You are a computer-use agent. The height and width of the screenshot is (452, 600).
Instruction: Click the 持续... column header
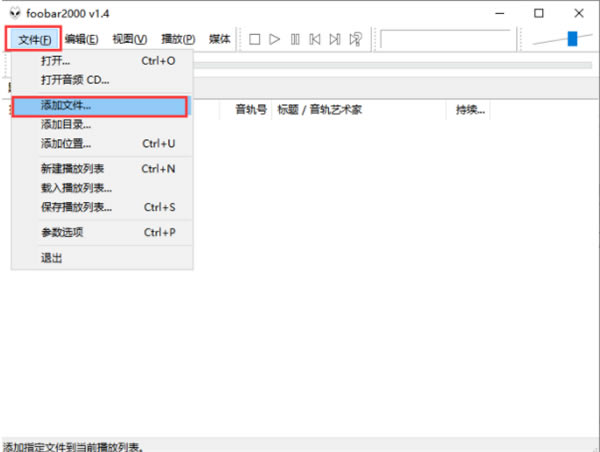pyautogui.click(x=468, y=110)
